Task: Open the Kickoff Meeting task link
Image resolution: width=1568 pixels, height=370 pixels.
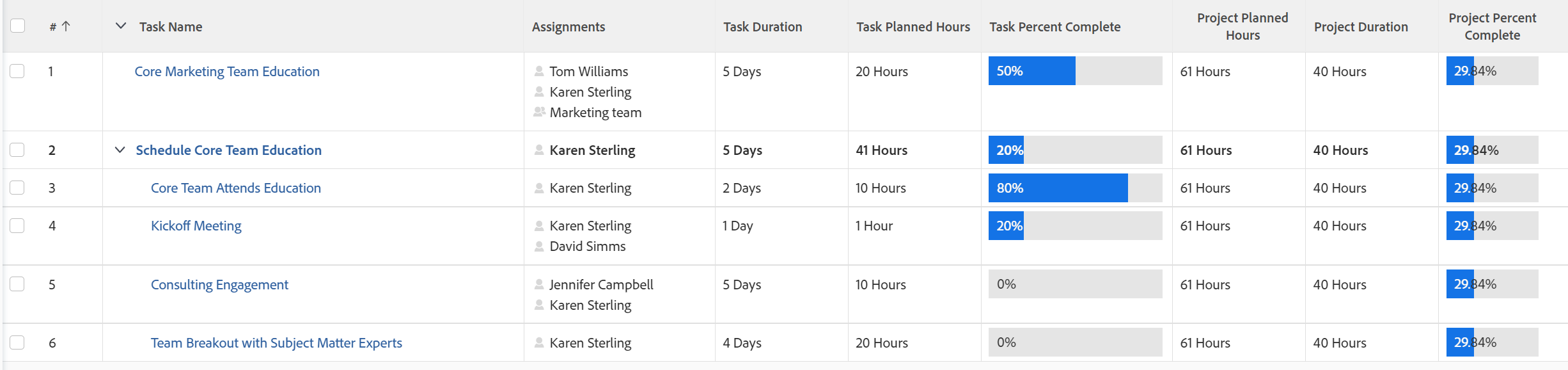Action: click(196, 225)
